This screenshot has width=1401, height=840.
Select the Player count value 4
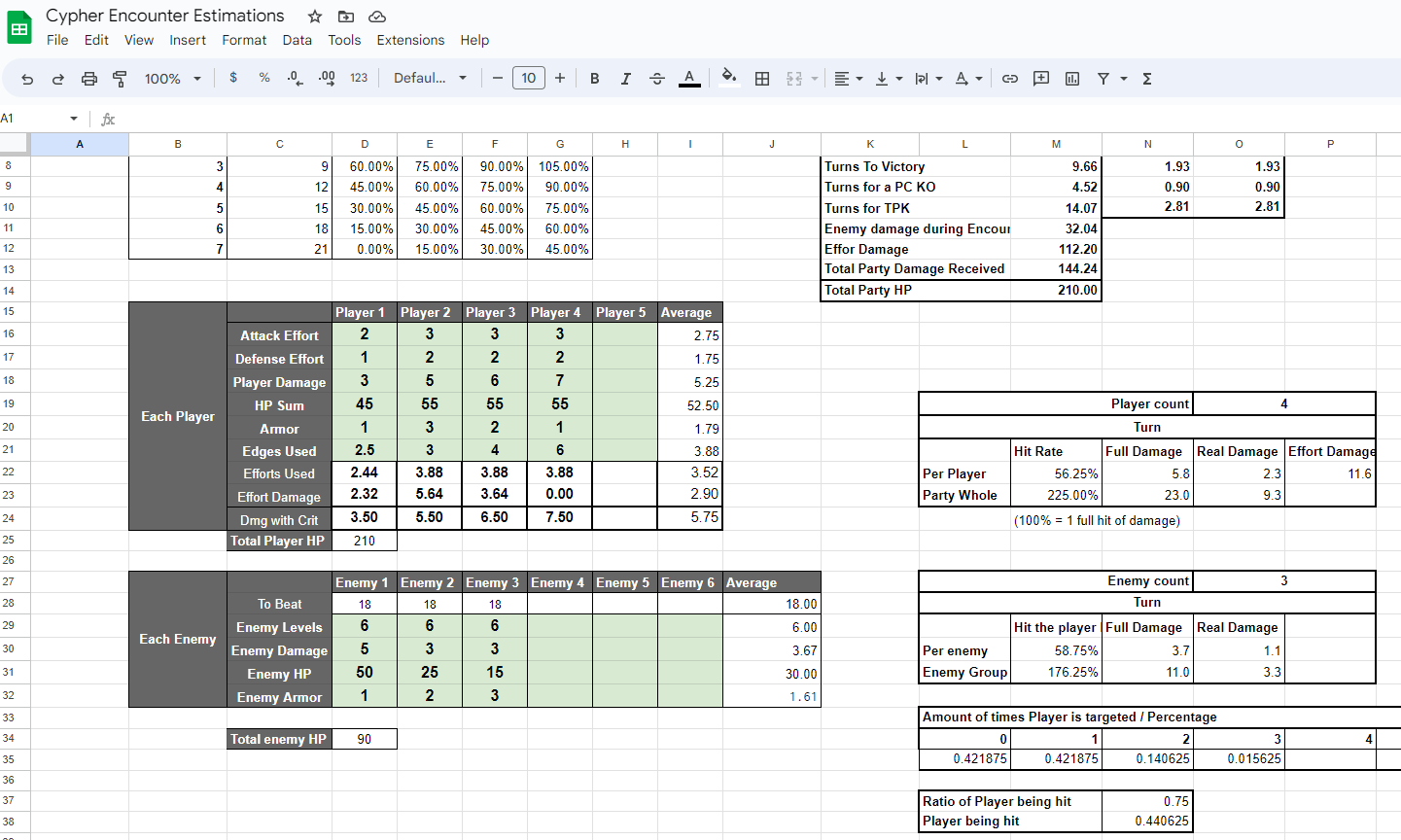1283,403
